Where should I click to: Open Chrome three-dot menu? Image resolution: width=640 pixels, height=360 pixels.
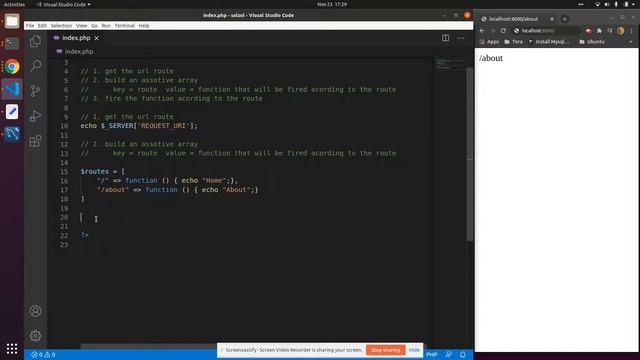[x=631, y=31]
